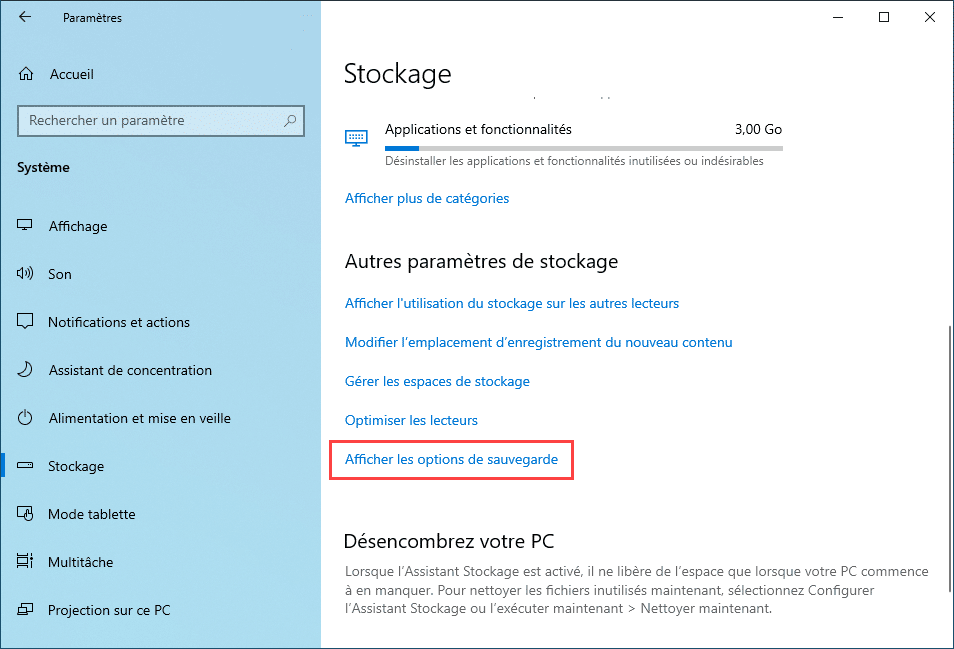This screenshot has width=954, height=649.
Task: Click the Accueil home icon
Action: pos(26,74)
